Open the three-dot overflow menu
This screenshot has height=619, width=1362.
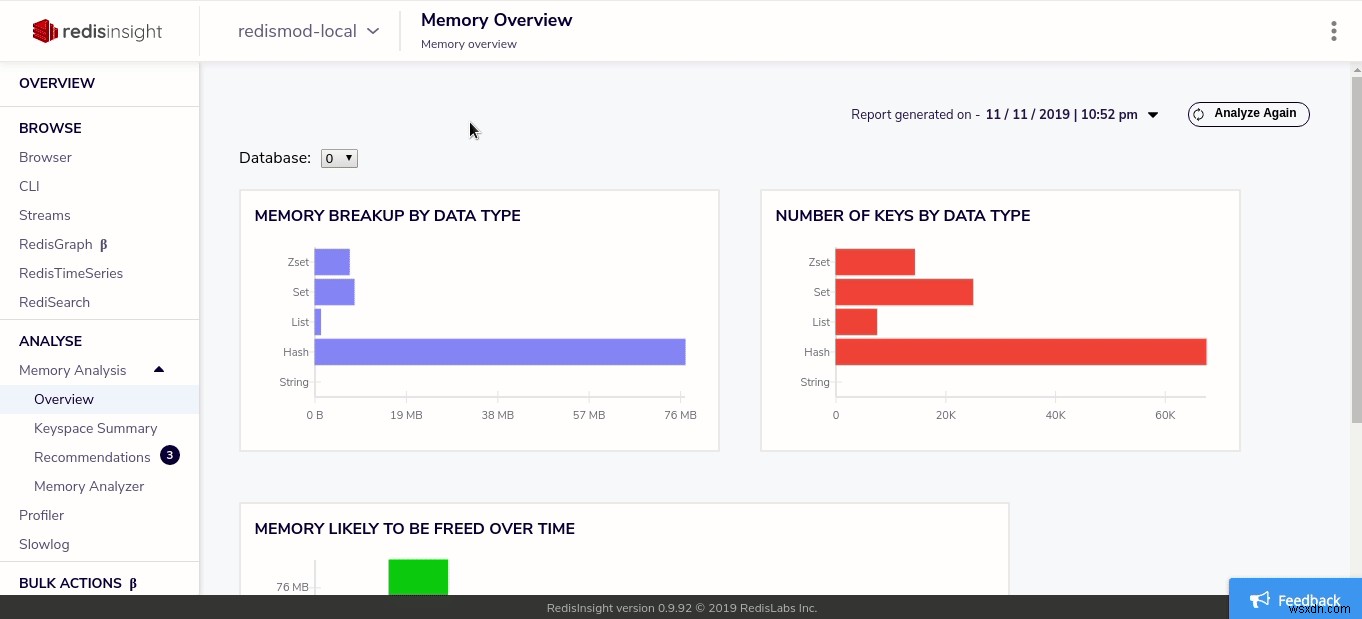pyautogui.click(x=1334, y=31)
